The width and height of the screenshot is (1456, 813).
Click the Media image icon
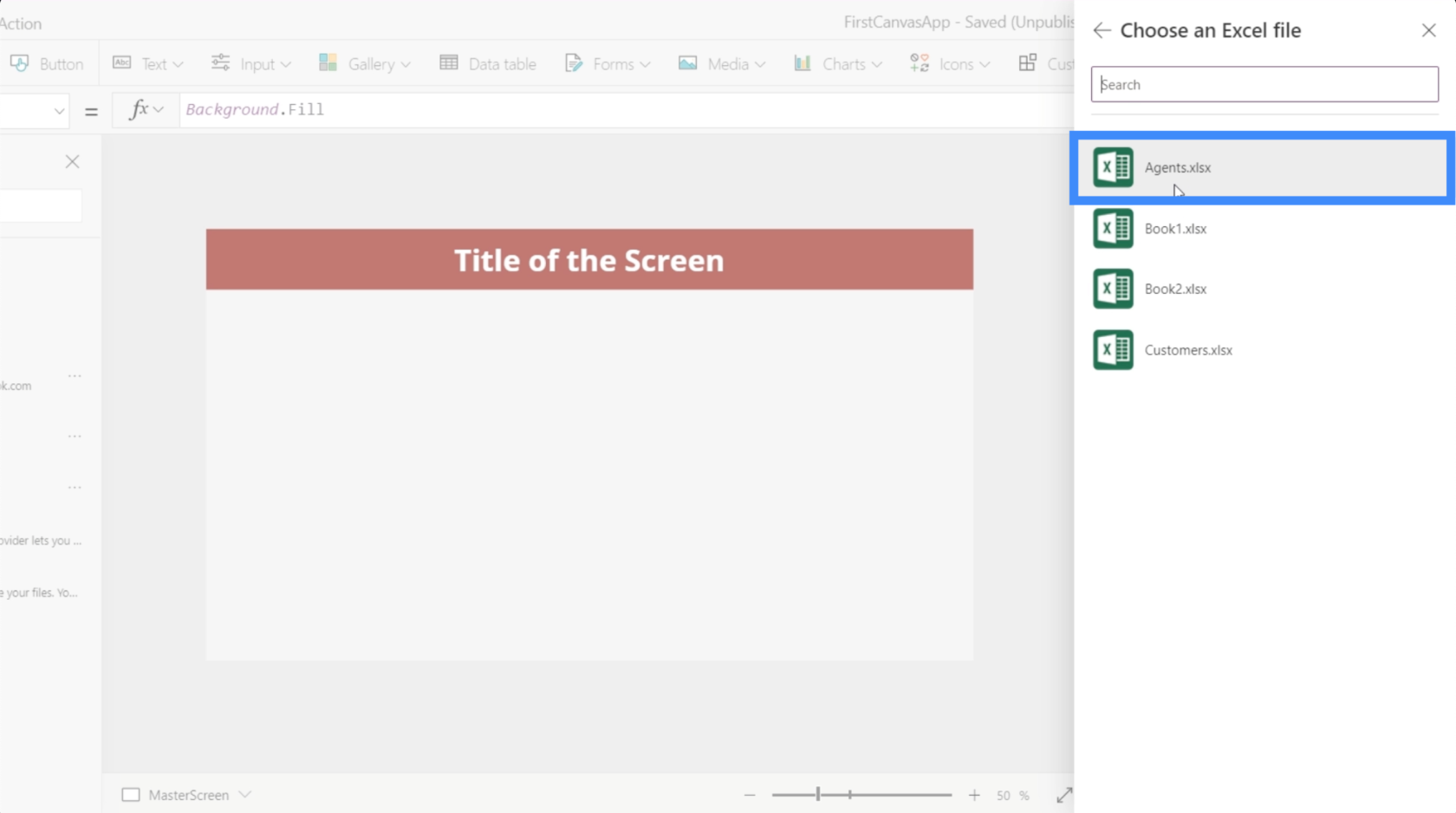point(688,62)
